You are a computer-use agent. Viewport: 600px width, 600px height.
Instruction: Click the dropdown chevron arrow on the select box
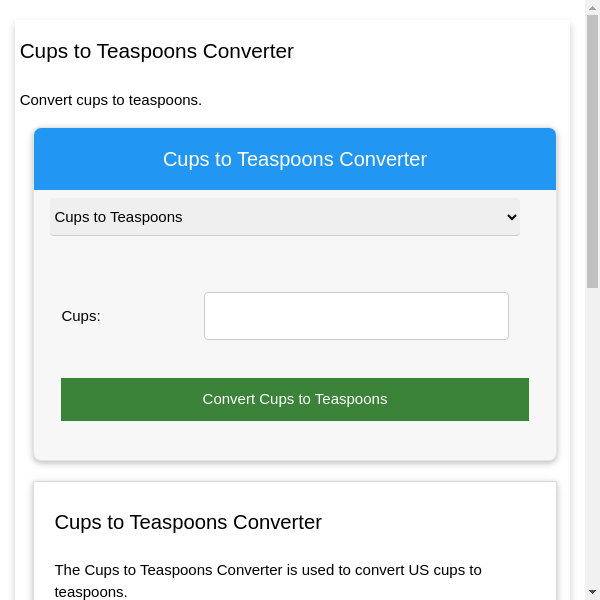[x=512, y=217]
